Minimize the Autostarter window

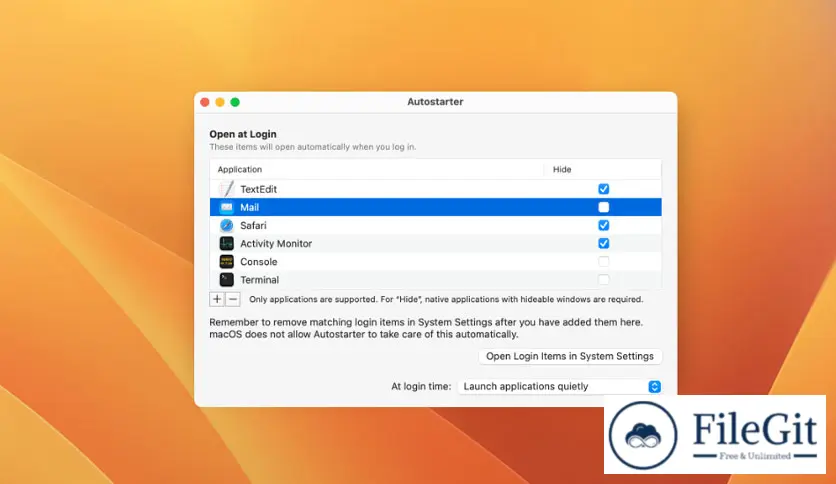coord(220,102)
